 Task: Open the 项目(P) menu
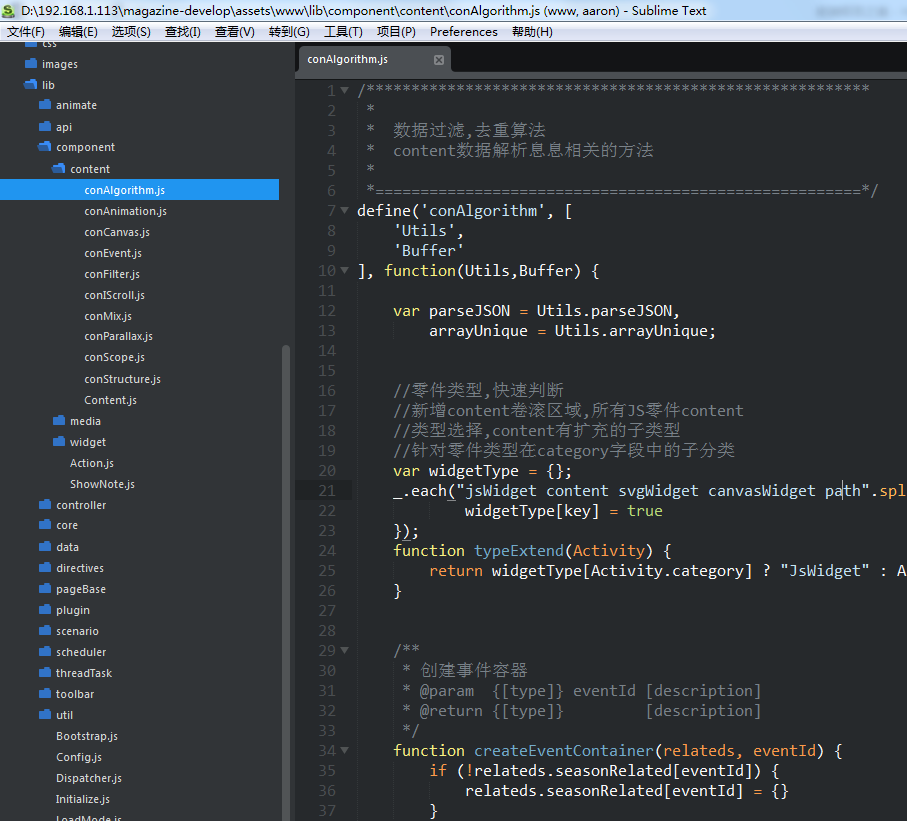pyautogui.click(x=396, y=32)
